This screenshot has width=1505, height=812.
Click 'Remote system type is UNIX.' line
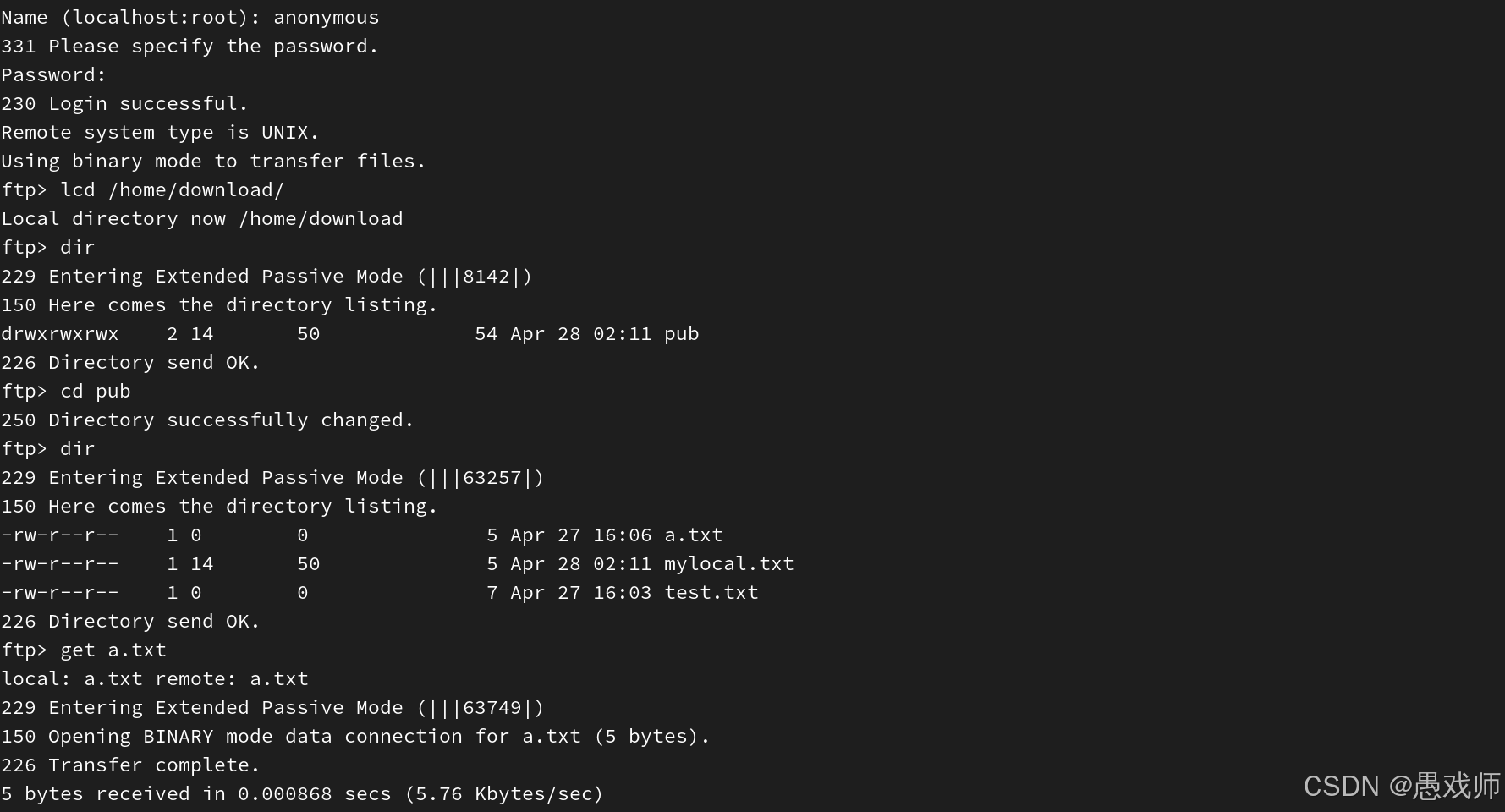pos(160,132)
